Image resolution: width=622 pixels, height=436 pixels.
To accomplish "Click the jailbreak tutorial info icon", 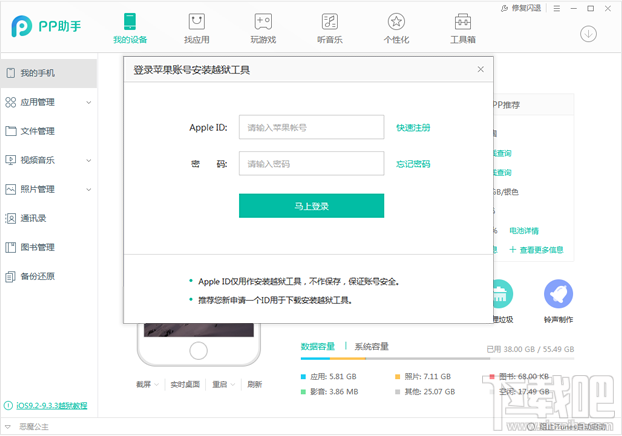I will point(8,405).
